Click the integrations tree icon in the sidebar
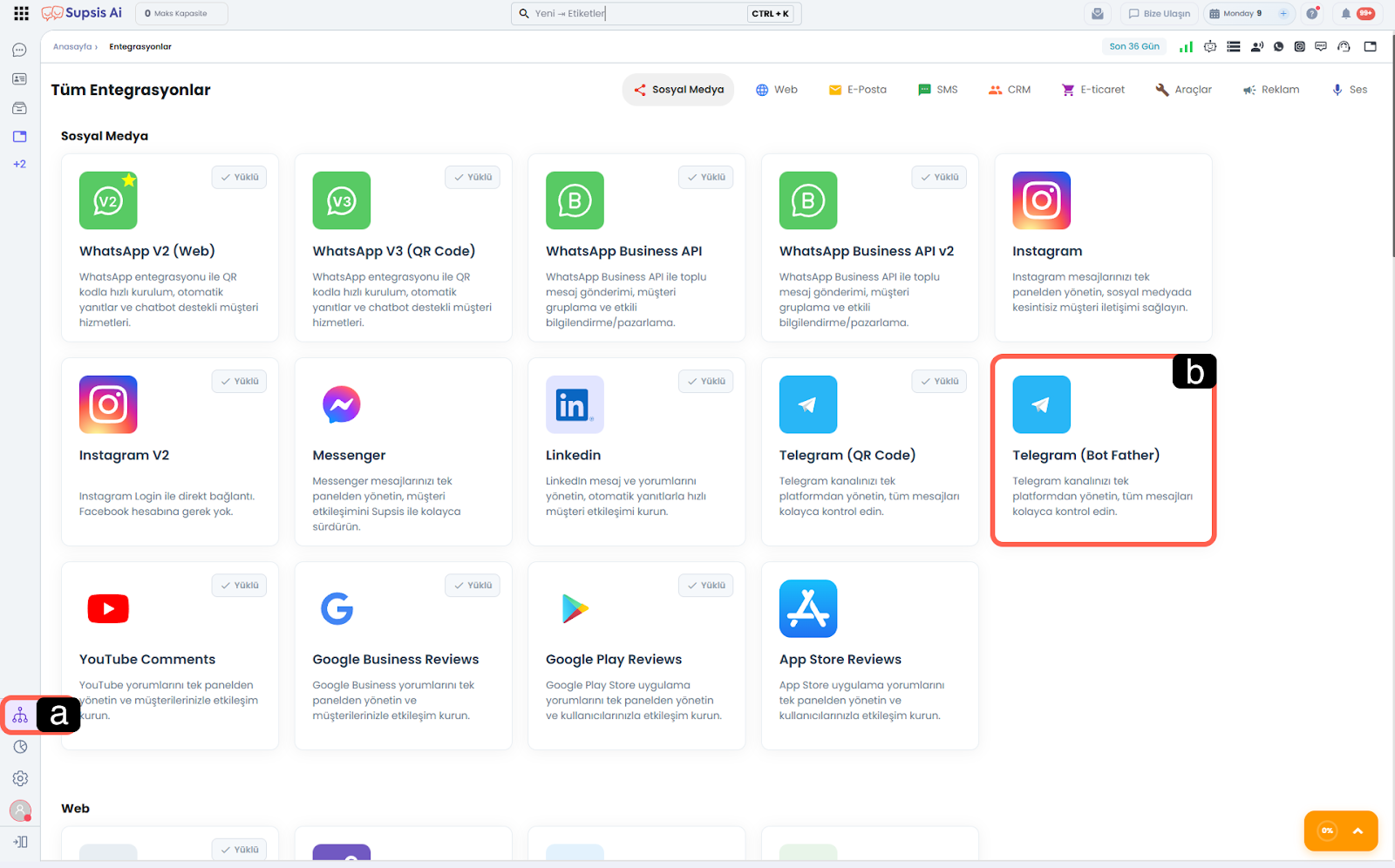This screenshot has width=1395, height=868. pos(20,715)
